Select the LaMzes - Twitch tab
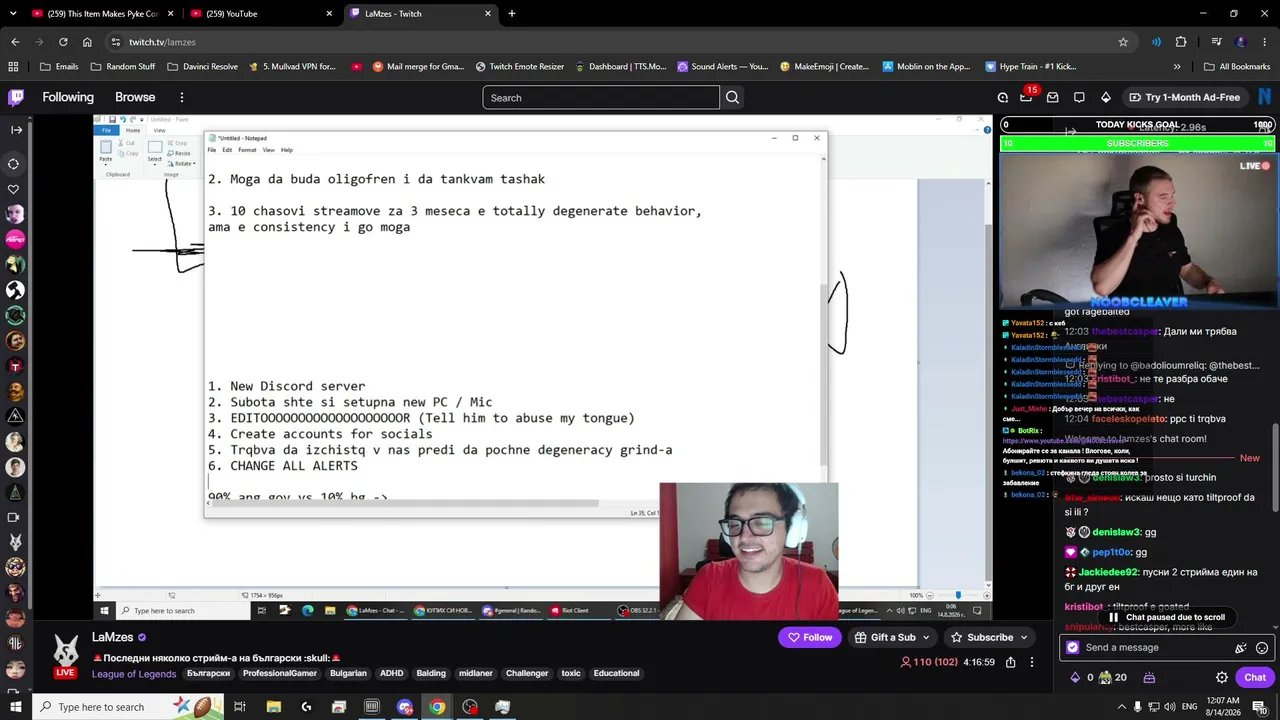The width and height of the screenshot is (1280, 720). pos(421,14)
